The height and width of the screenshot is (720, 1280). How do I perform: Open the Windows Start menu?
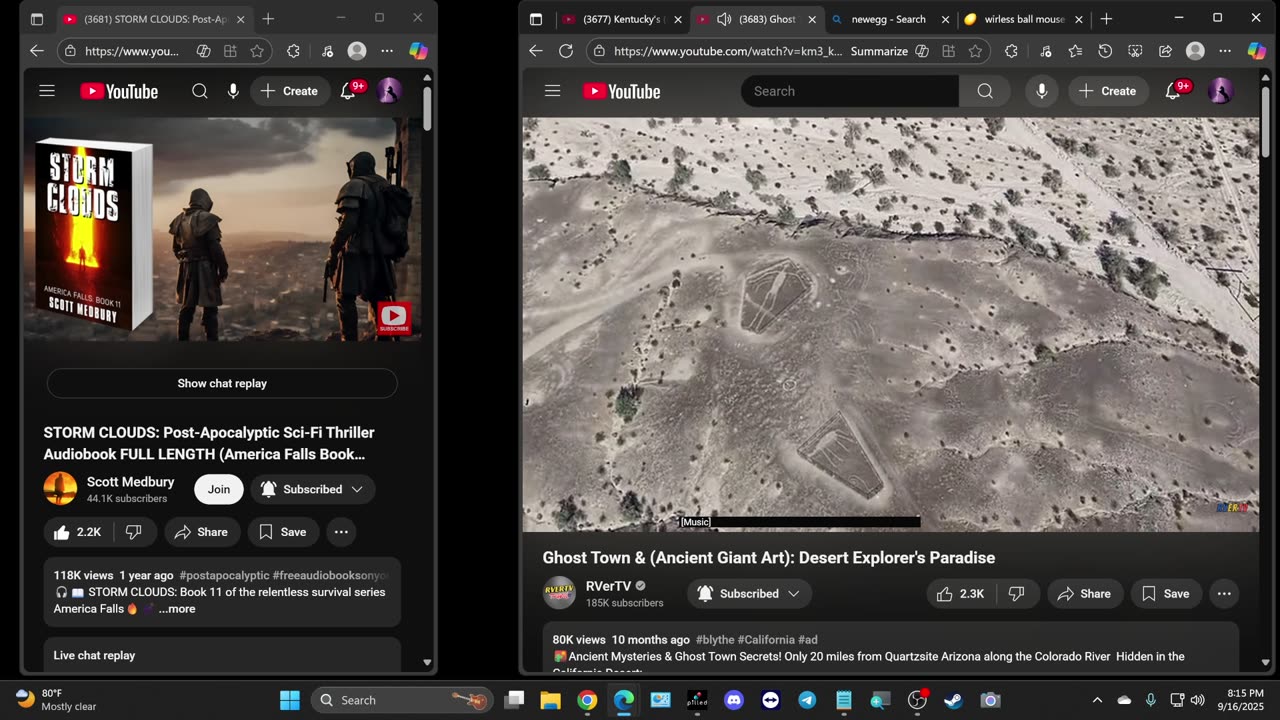290,700
